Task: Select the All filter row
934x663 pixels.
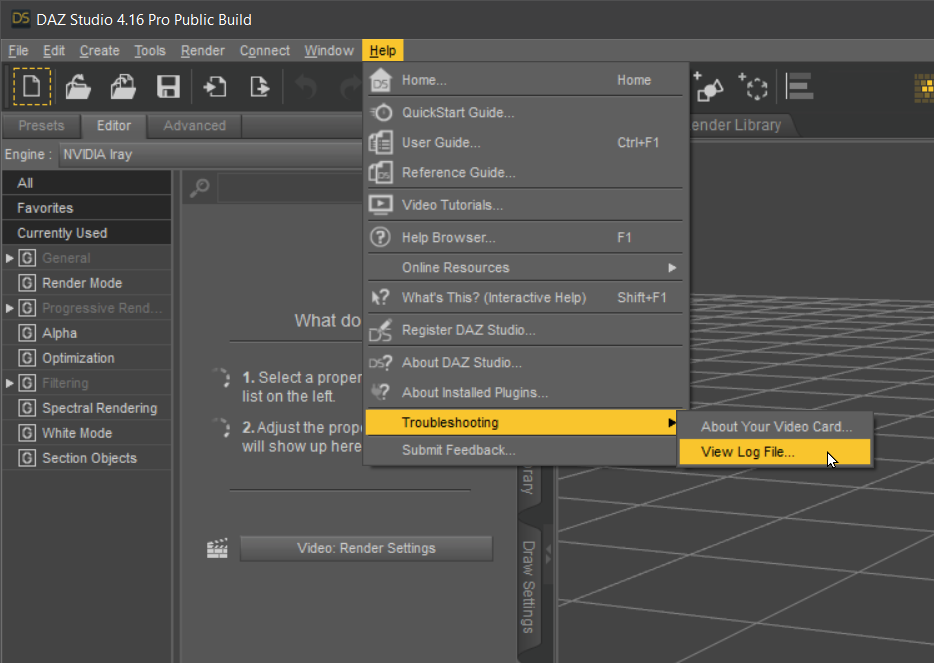Action: (87, 183)
